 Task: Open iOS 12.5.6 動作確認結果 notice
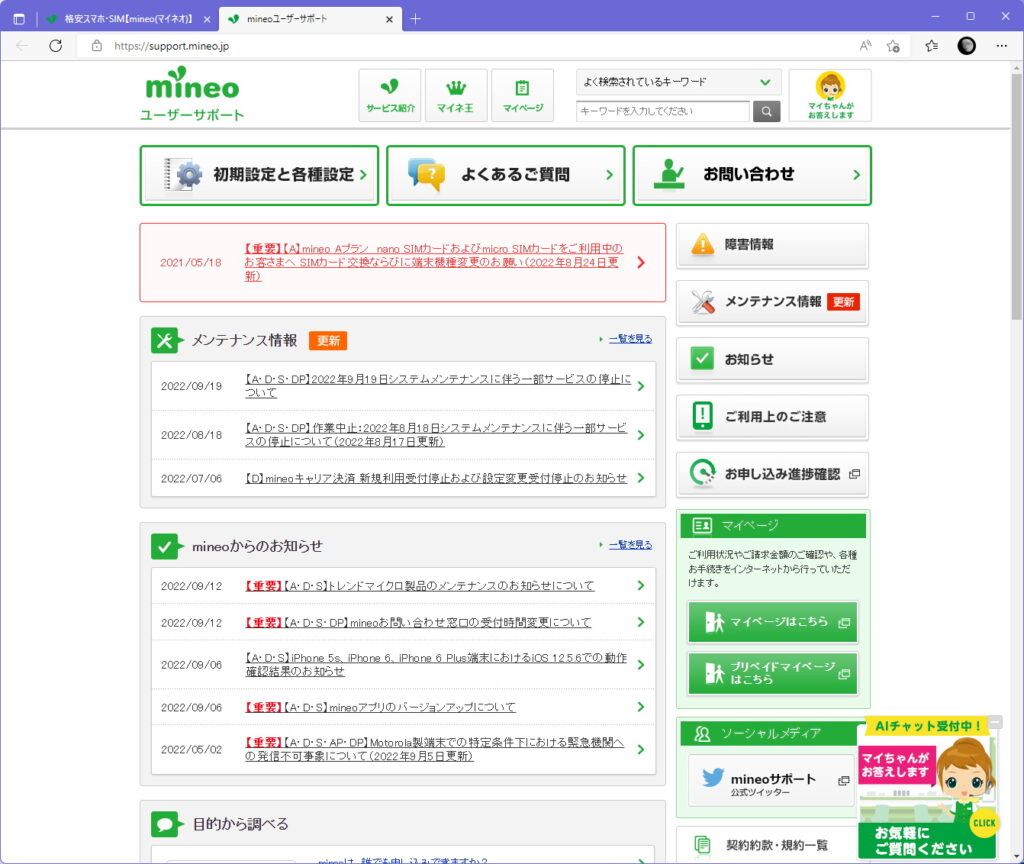[x=436, y=665]
